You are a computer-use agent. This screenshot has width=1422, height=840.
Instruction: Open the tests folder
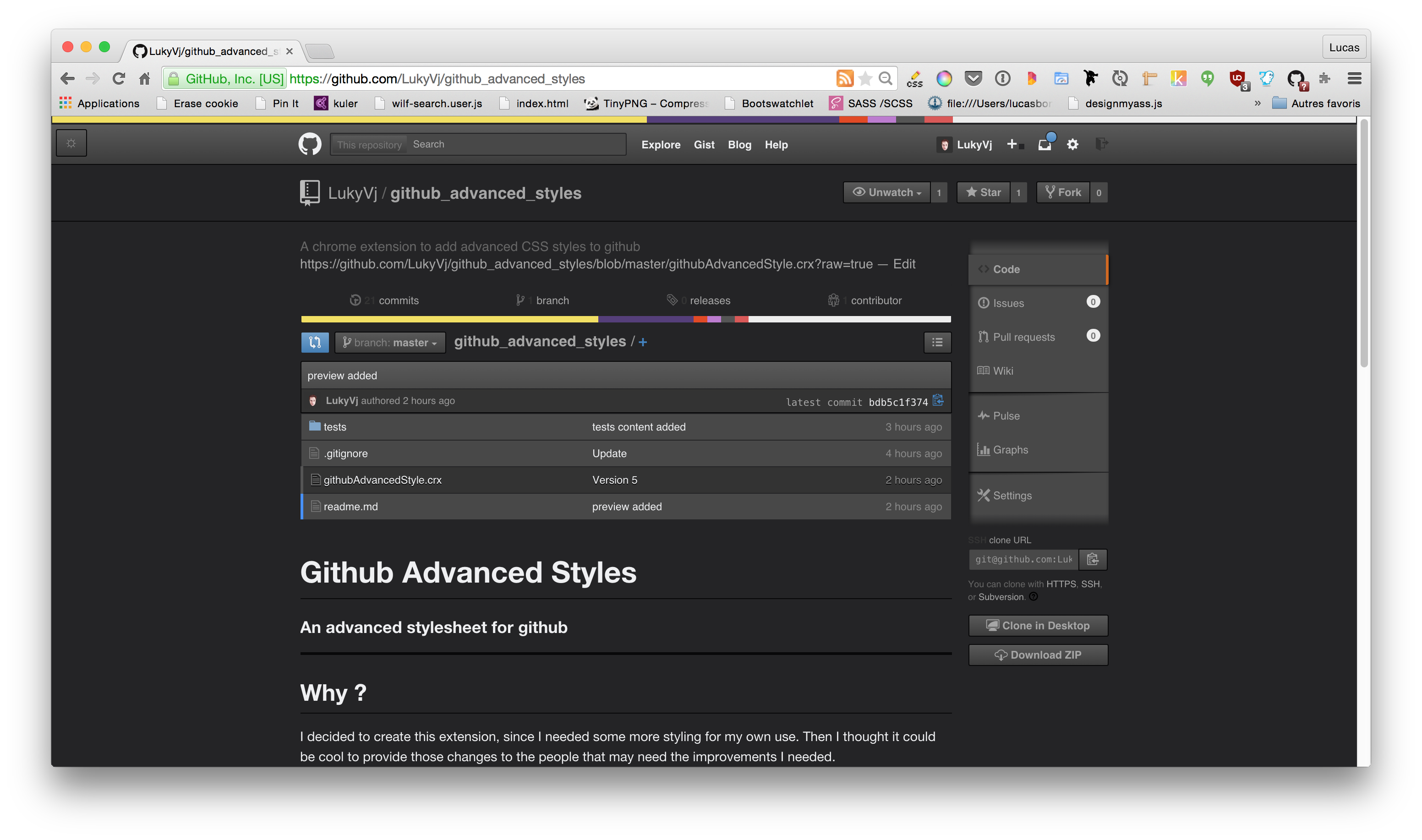pos(334,427)
